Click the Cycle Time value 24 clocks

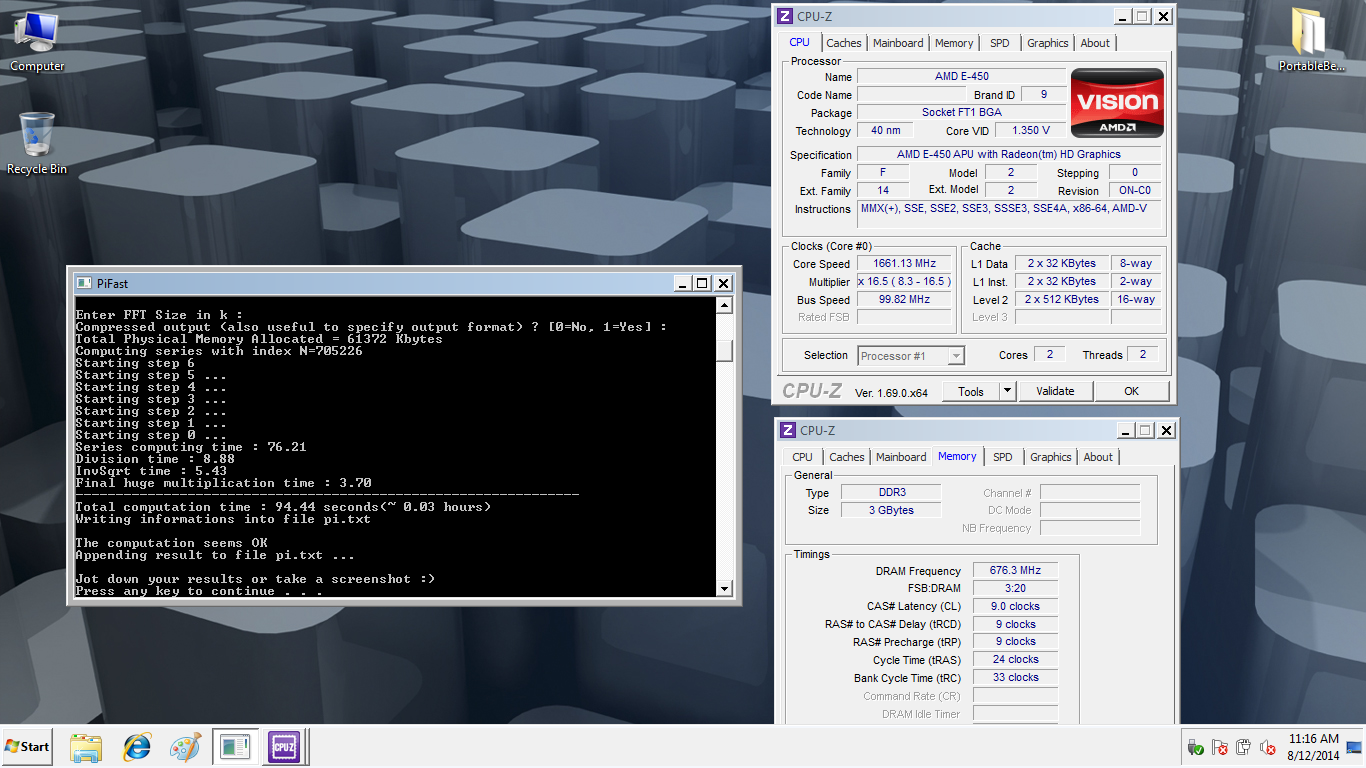point(1014,660)
